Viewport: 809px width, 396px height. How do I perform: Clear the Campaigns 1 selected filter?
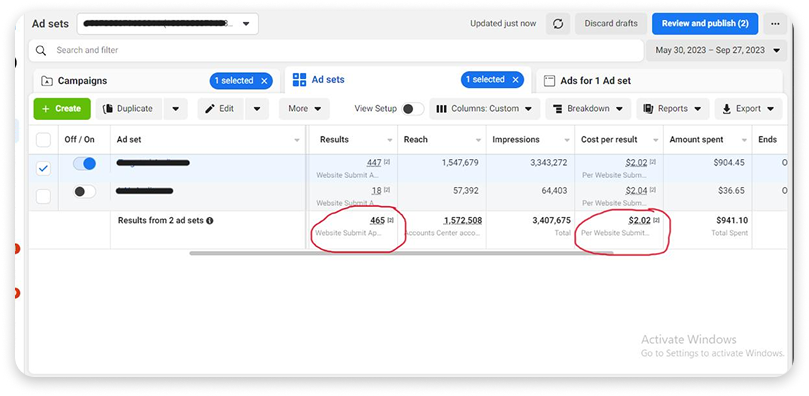pos(264,81)
